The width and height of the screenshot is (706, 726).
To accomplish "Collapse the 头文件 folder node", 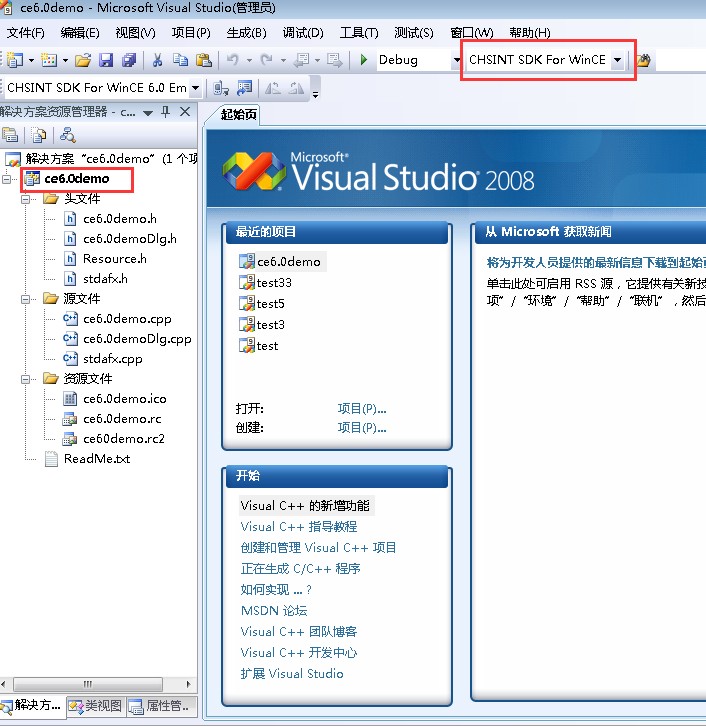I will tap(25, 199).
